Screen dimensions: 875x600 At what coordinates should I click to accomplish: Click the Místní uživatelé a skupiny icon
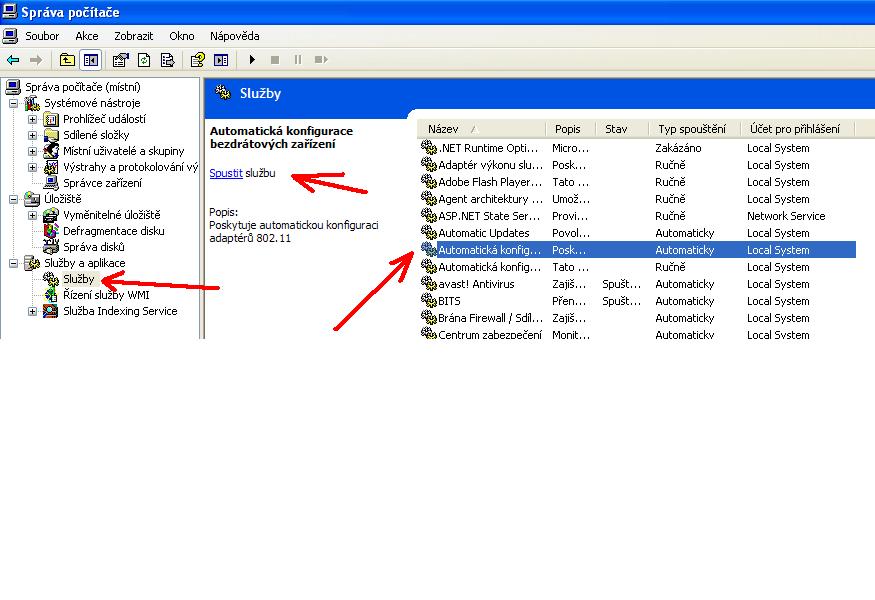51,151
